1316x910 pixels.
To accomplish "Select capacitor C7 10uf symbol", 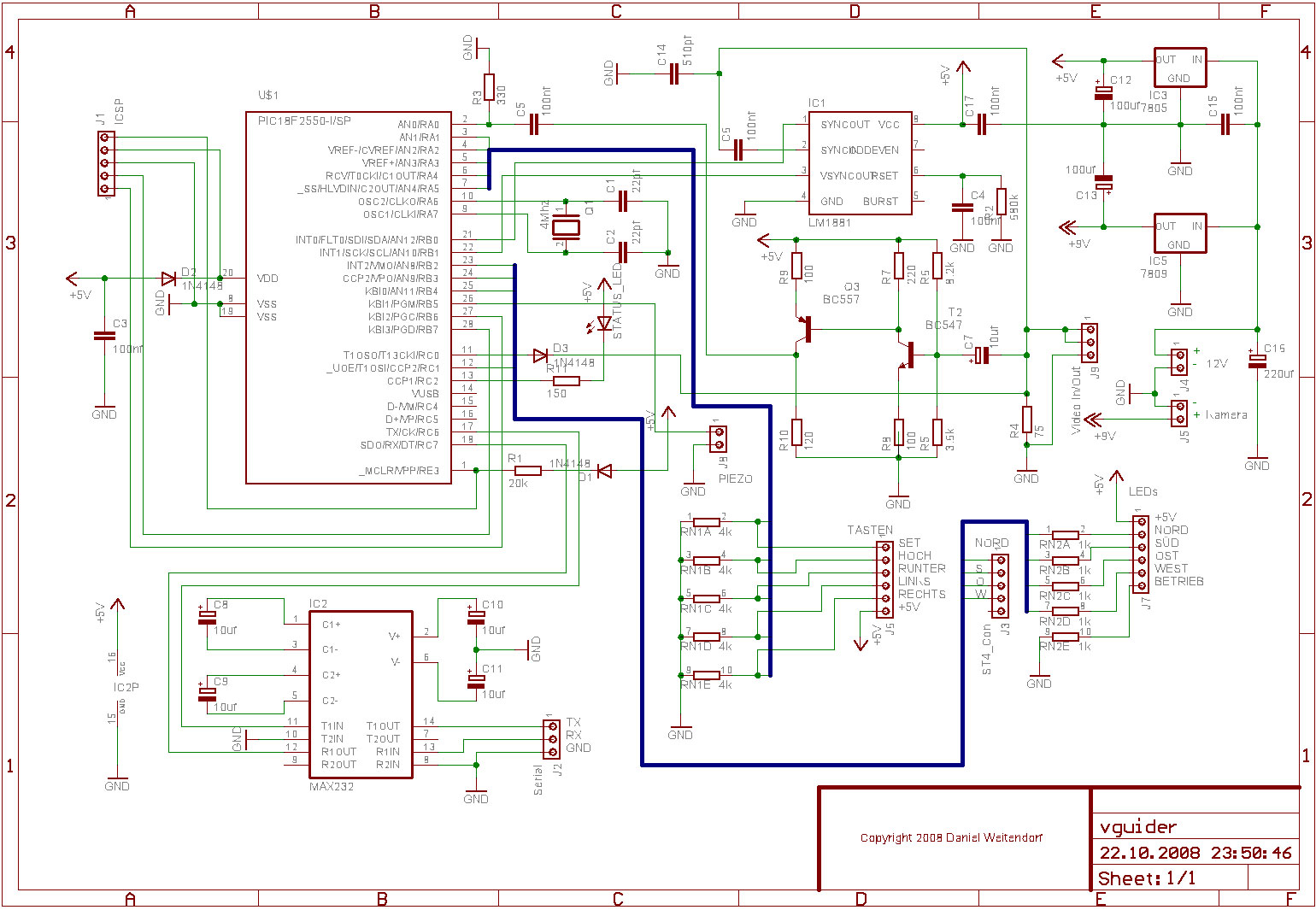I will [x=981, y=355].
